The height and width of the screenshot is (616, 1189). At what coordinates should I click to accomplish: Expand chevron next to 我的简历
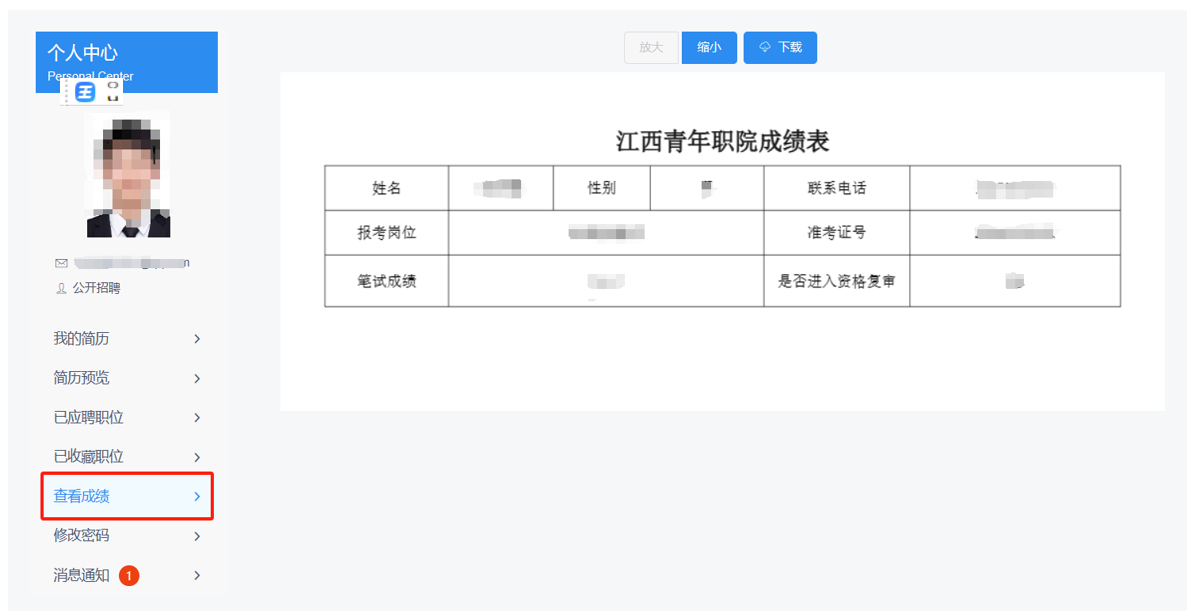coord(197,339)
